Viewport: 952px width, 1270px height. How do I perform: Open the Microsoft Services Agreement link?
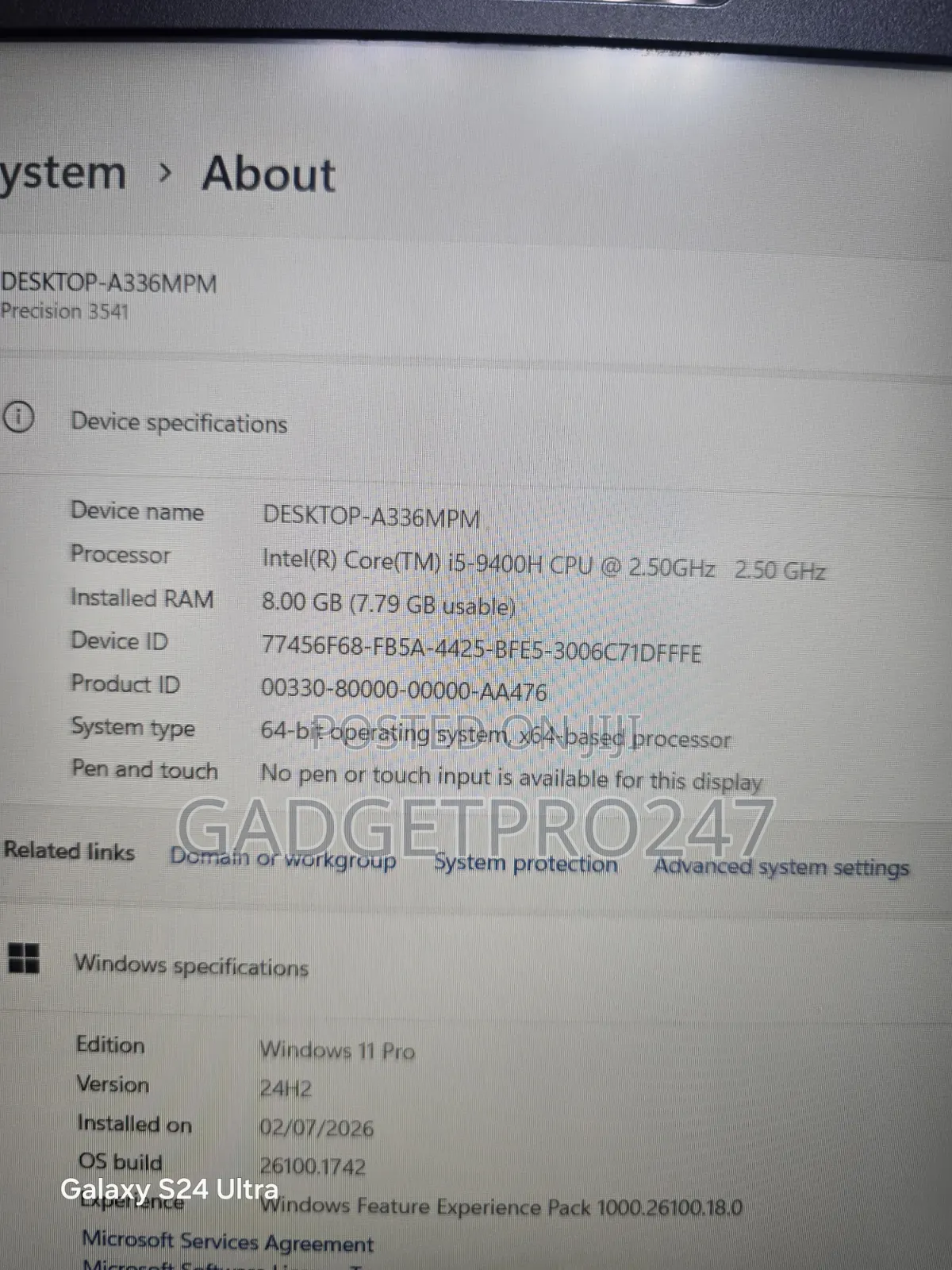(228, 1241)
